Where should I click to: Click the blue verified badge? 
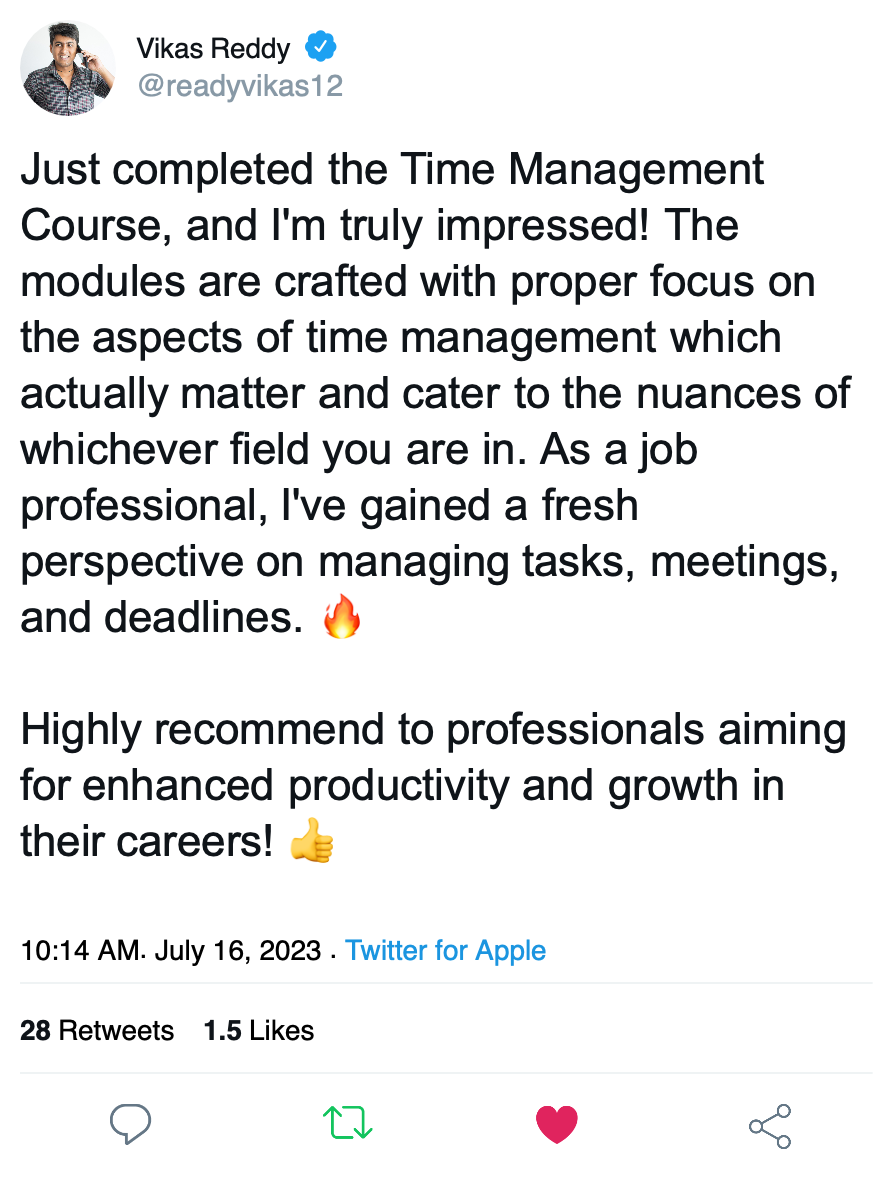coord(320,47)
